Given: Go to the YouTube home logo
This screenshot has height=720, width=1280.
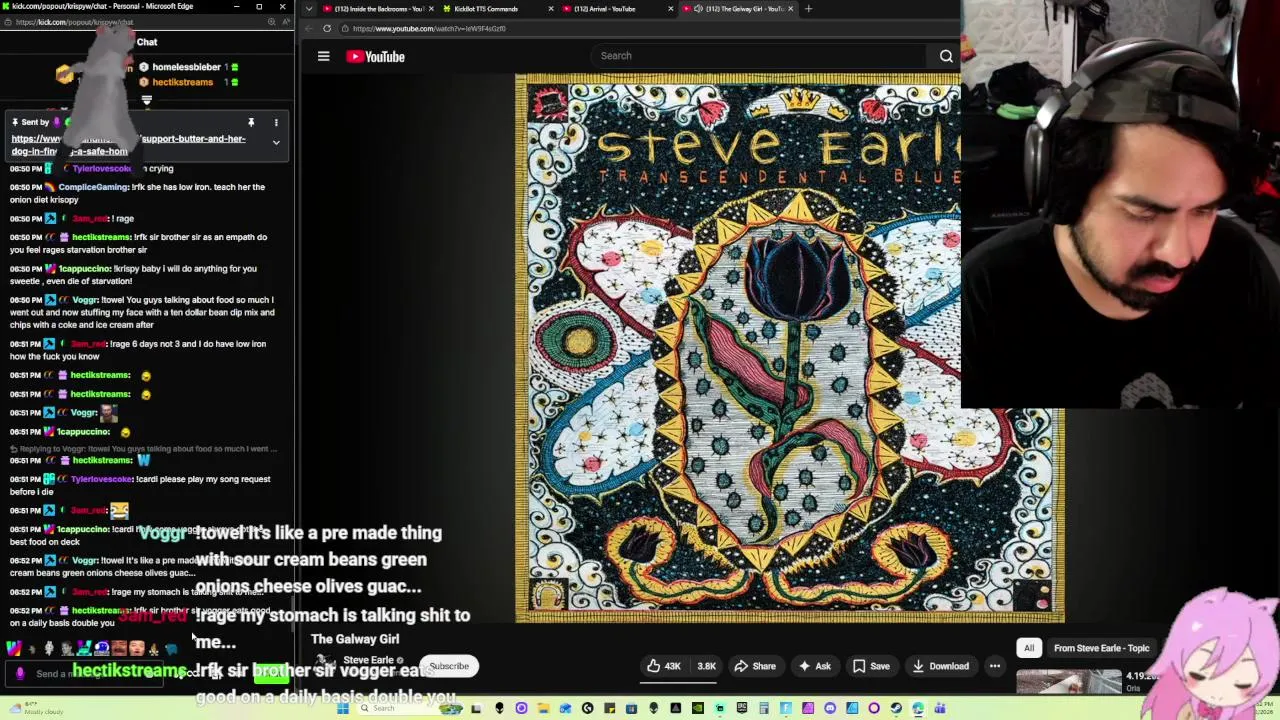Looking at the screenshot, I should [x=375, y=57].
